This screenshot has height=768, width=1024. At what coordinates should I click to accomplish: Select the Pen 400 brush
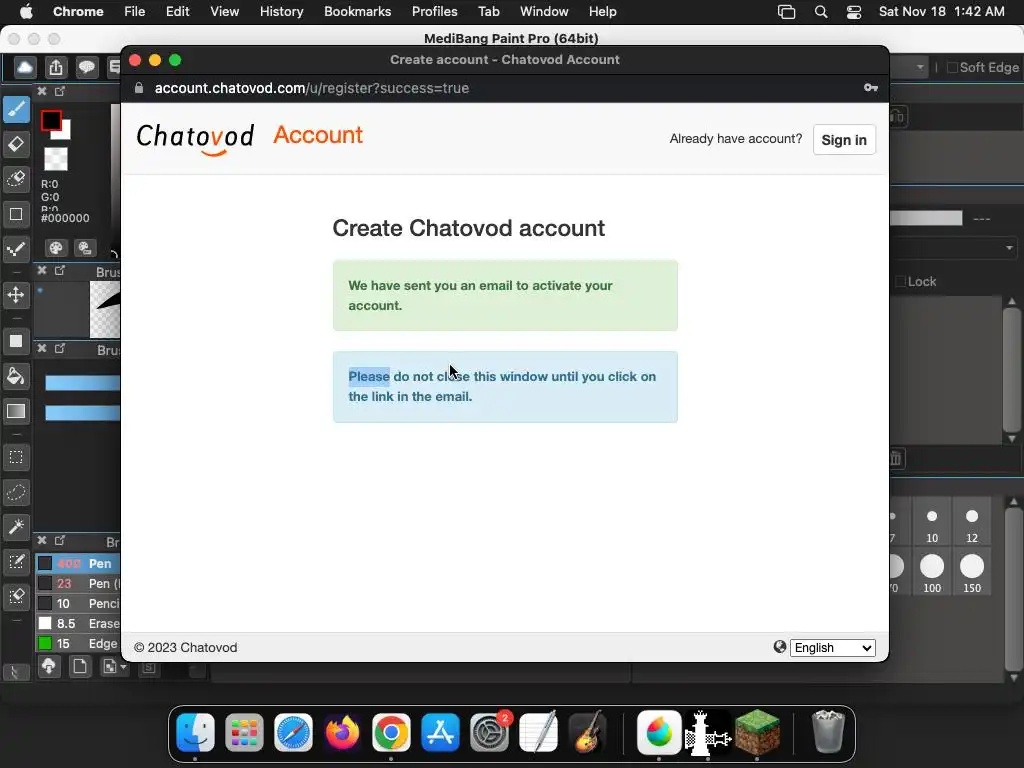[78, 564]
